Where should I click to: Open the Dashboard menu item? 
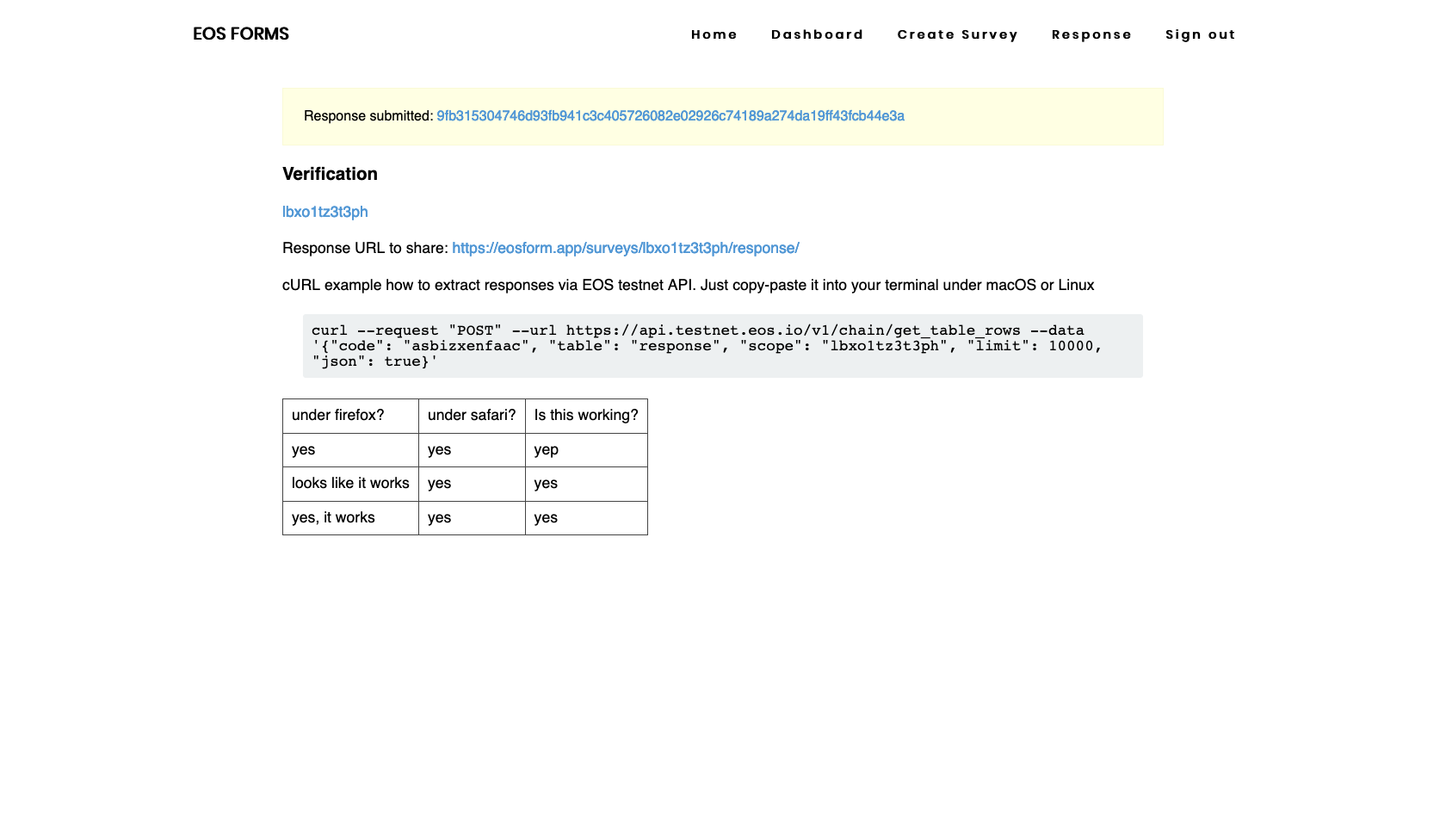(x=817, y=34)
